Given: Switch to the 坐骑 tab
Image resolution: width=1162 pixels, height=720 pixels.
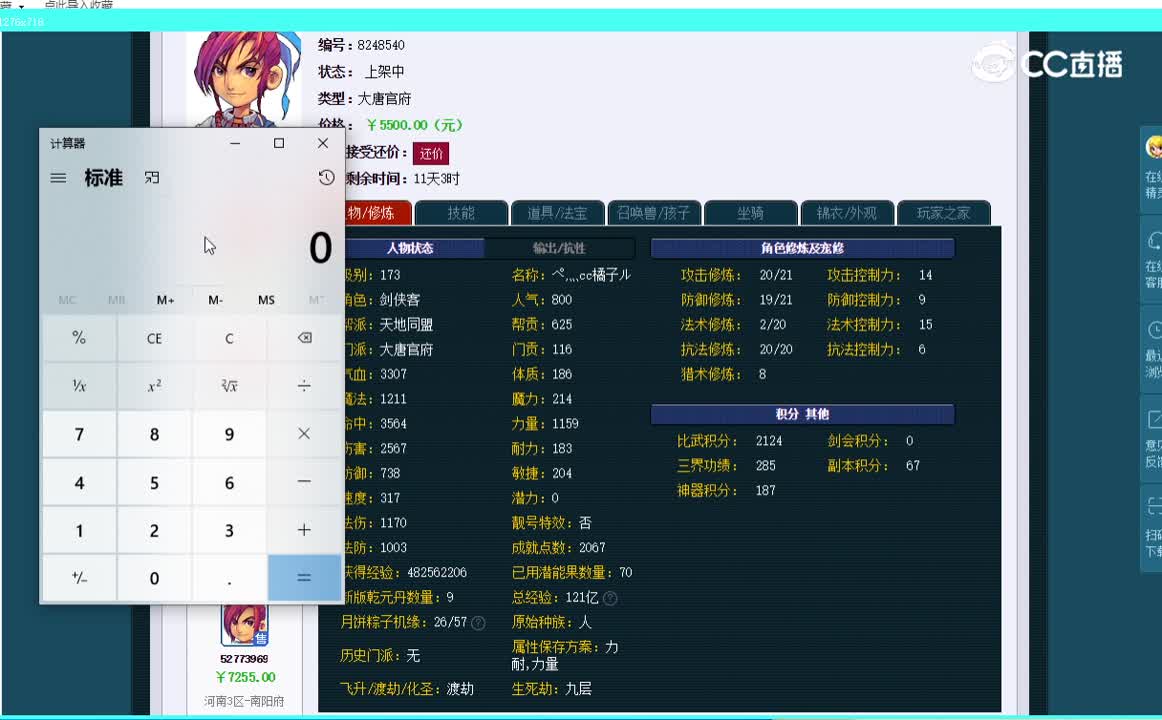Looking at the screenshot, I should (x=750, y=212).
